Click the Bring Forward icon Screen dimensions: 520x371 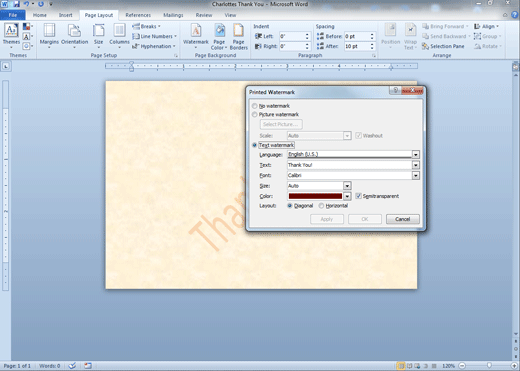coord(425,26)
